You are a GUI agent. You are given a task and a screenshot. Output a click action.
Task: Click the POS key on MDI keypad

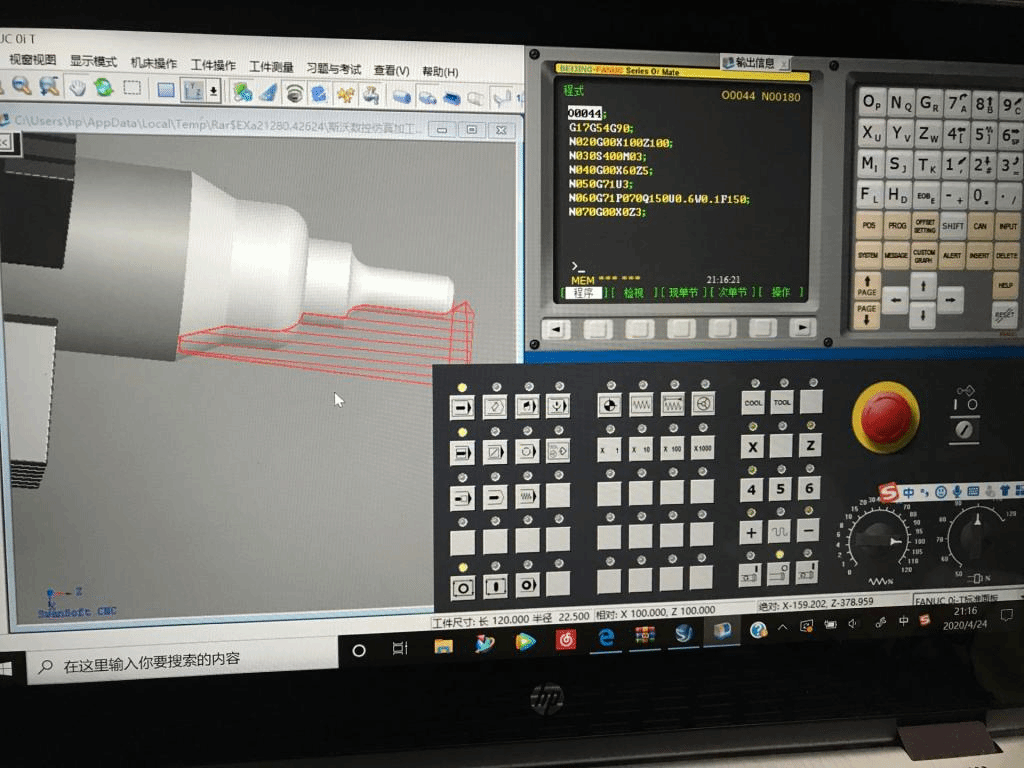[x=869, y=225]
